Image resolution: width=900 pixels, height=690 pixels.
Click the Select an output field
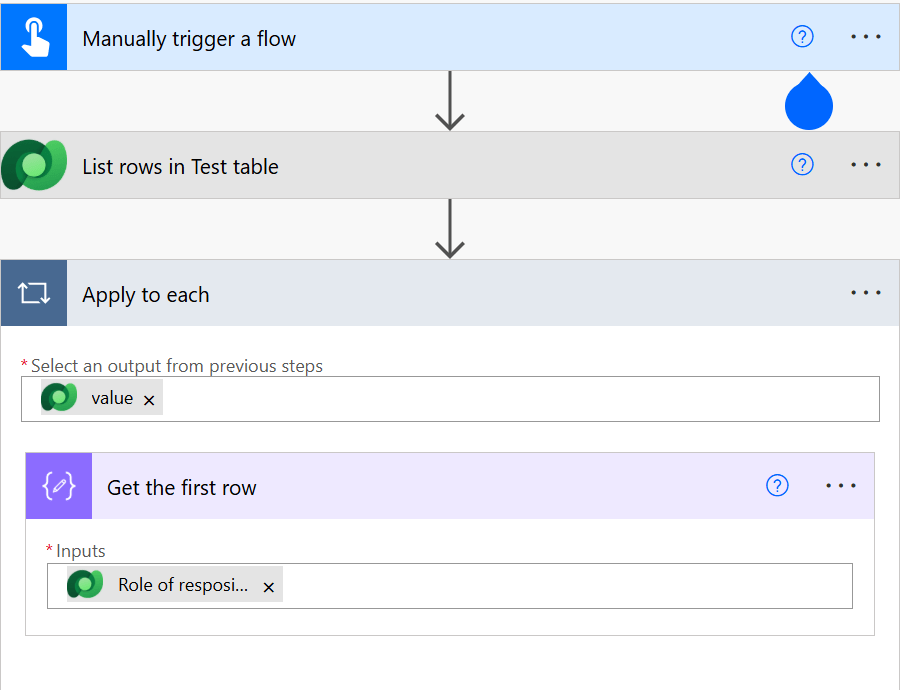click(x=520, y=399)
